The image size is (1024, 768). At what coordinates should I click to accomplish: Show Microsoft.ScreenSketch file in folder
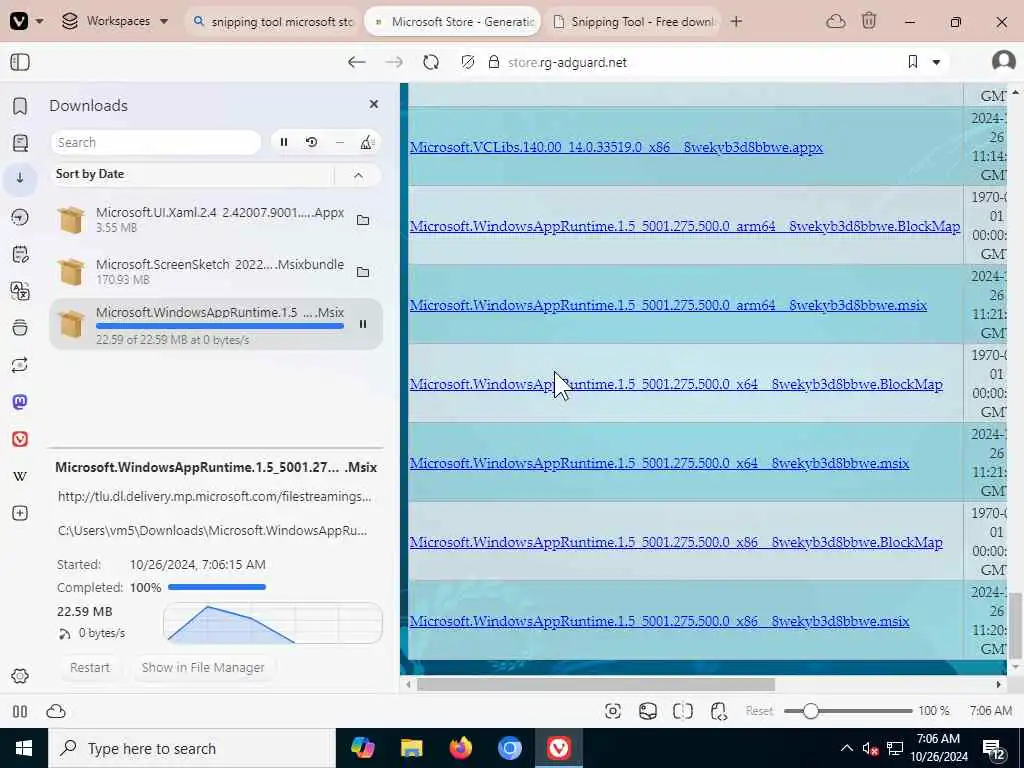[x=363, y=272]
